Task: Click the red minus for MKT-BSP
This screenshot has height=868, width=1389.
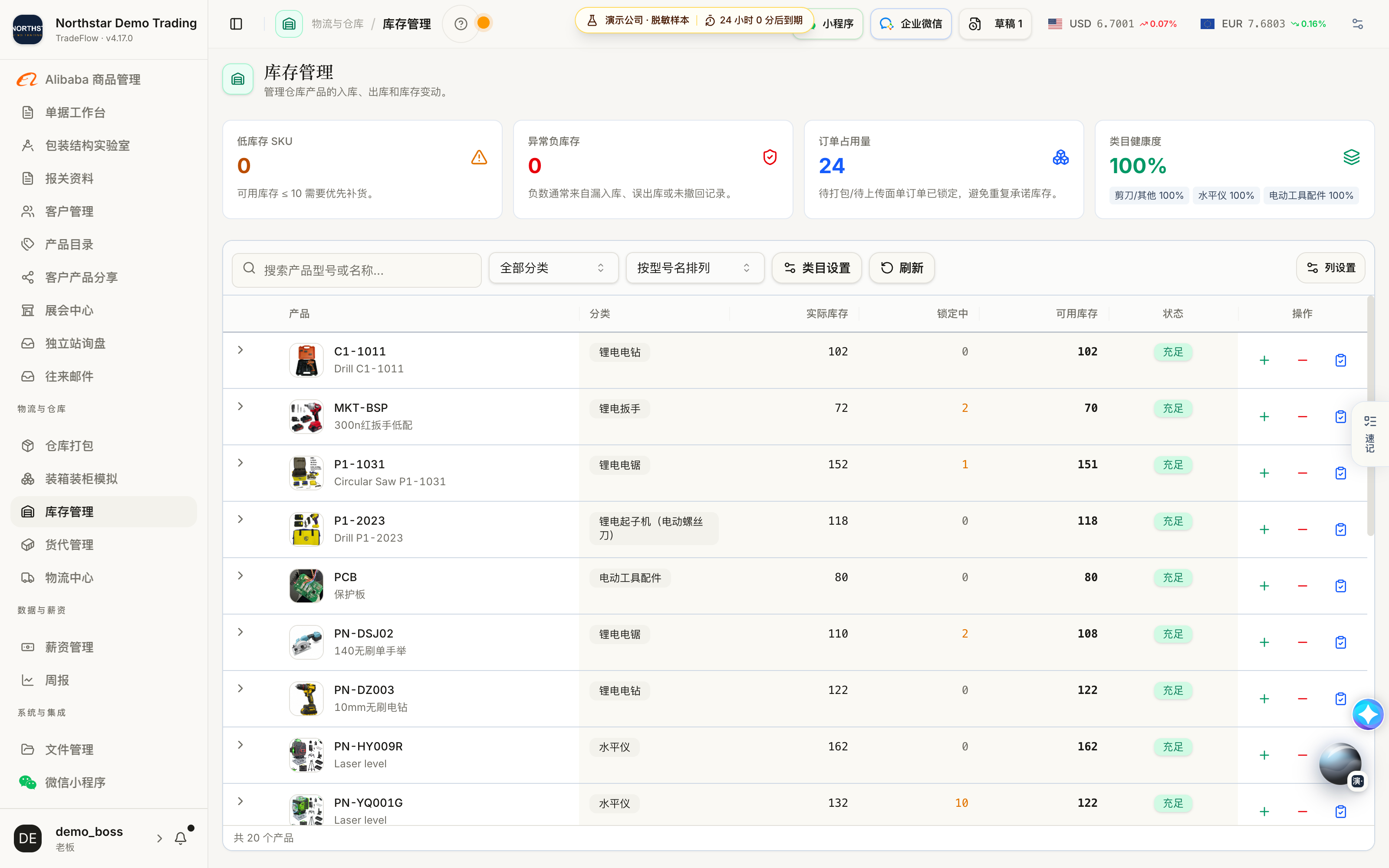Action: 1302,417
